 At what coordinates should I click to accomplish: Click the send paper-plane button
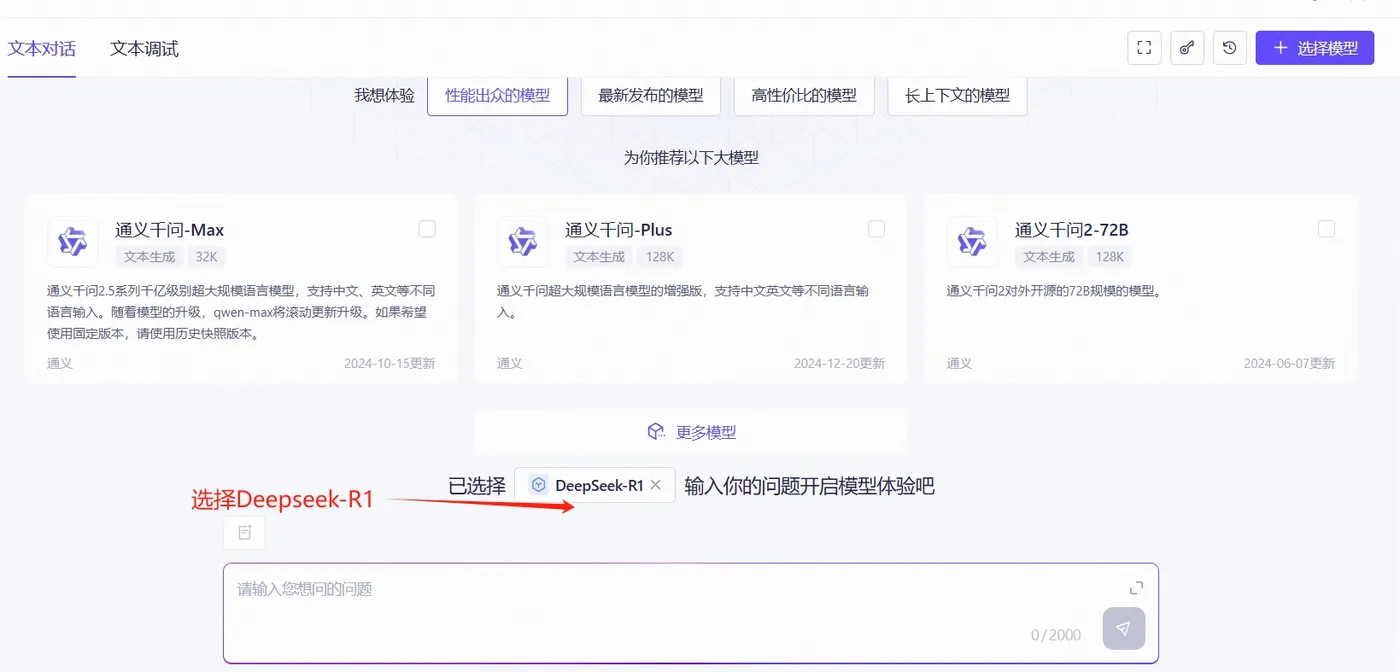pos(1124,629)
